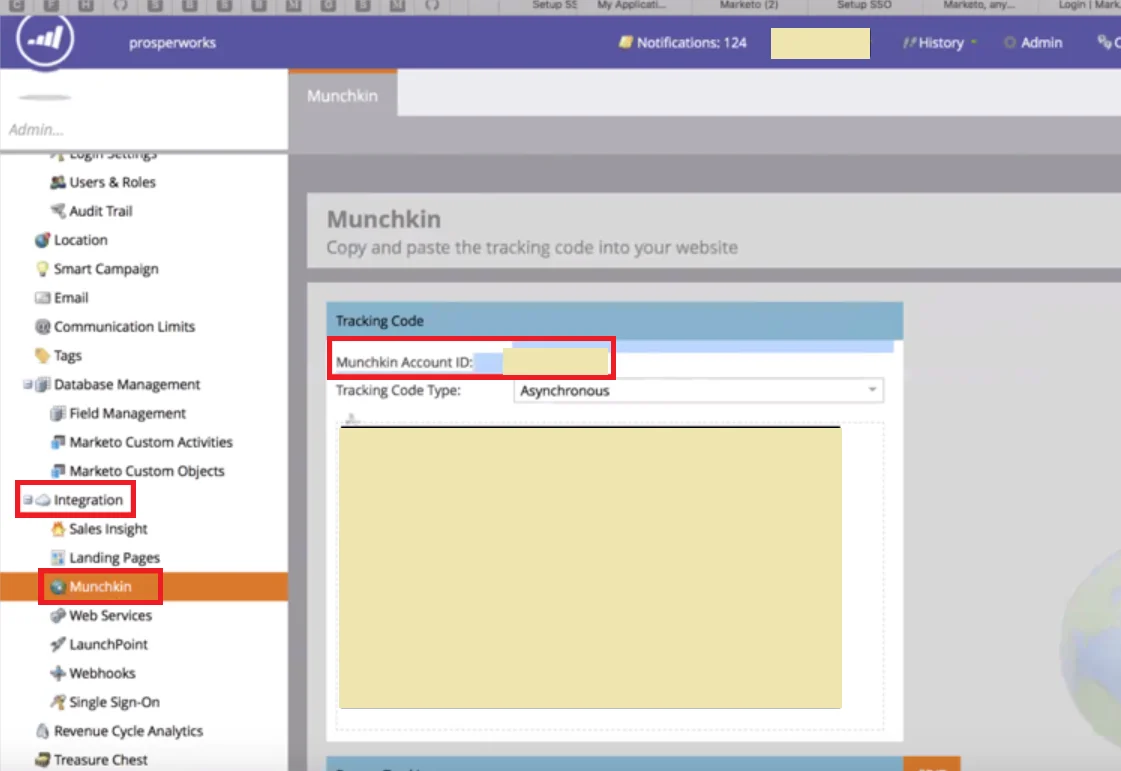The image size is (1121, 771).
Task: Collapse the Database Management tree node
Action: coord(27,384)
